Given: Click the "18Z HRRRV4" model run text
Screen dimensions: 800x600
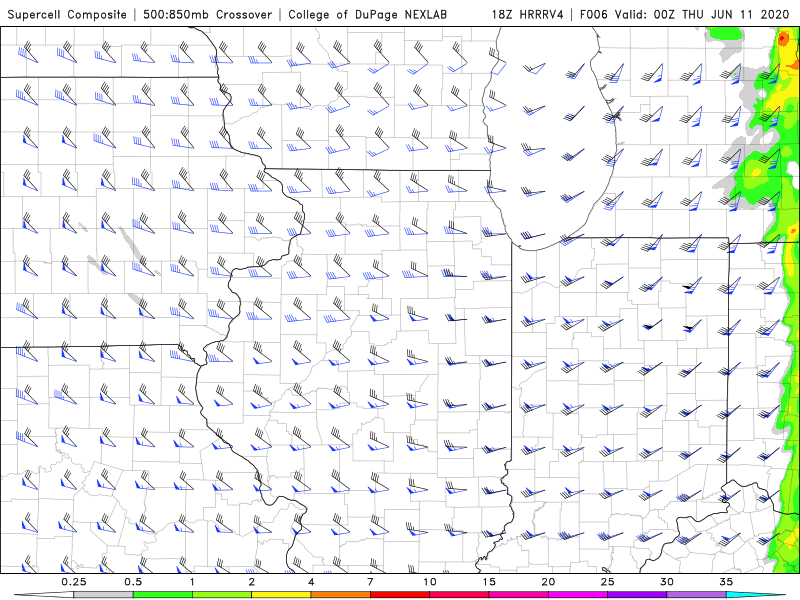Looking at the screenshot, I should click(x=527, y=14).
